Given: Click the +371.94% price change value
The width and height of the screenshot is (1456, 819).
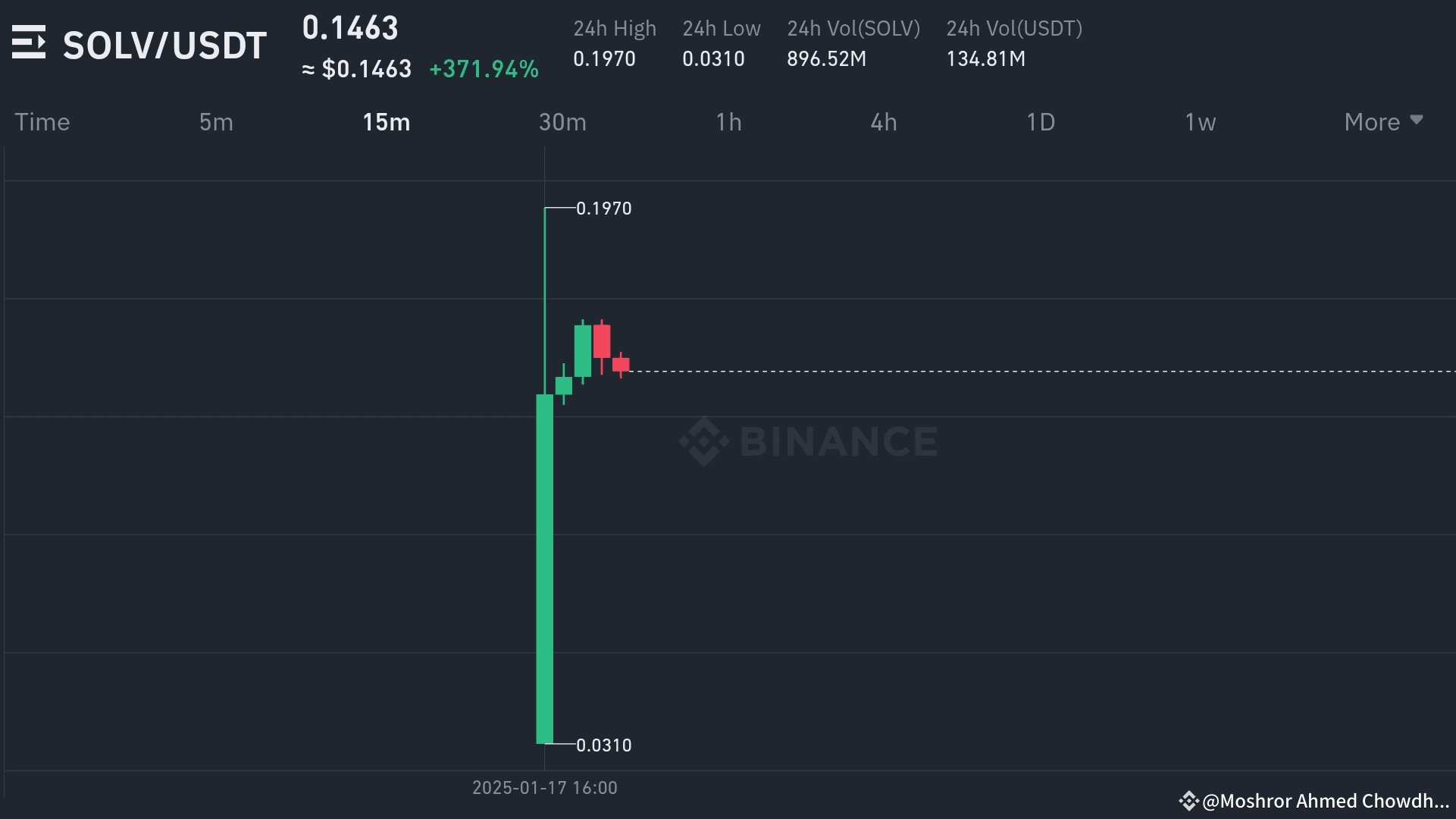Looking at the screenshot, I should point(484,69).
